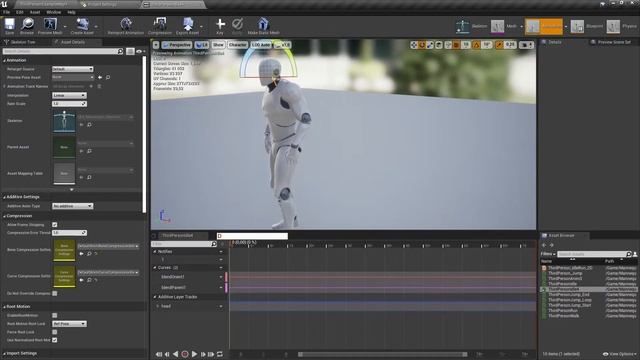Screen dimensions: 640x360
Task: Switch to the Skeleton Tree tab
Action: (23, 42)
